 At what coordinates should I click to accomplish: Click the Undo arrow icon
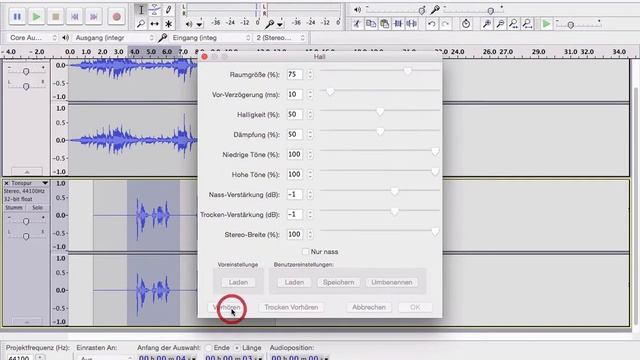tap(431, 24)
